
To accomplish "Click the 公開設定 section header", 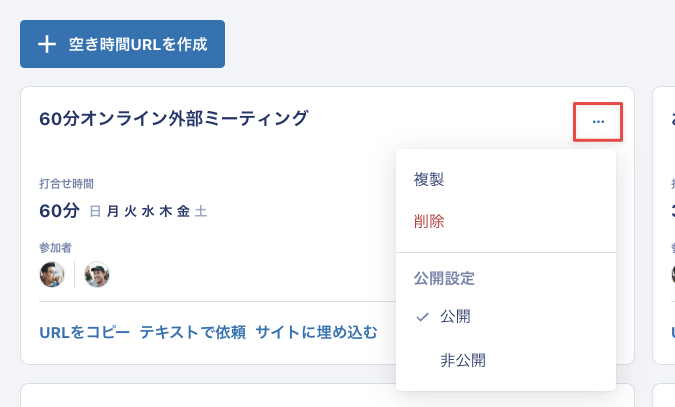I will (x=444, y=278).
